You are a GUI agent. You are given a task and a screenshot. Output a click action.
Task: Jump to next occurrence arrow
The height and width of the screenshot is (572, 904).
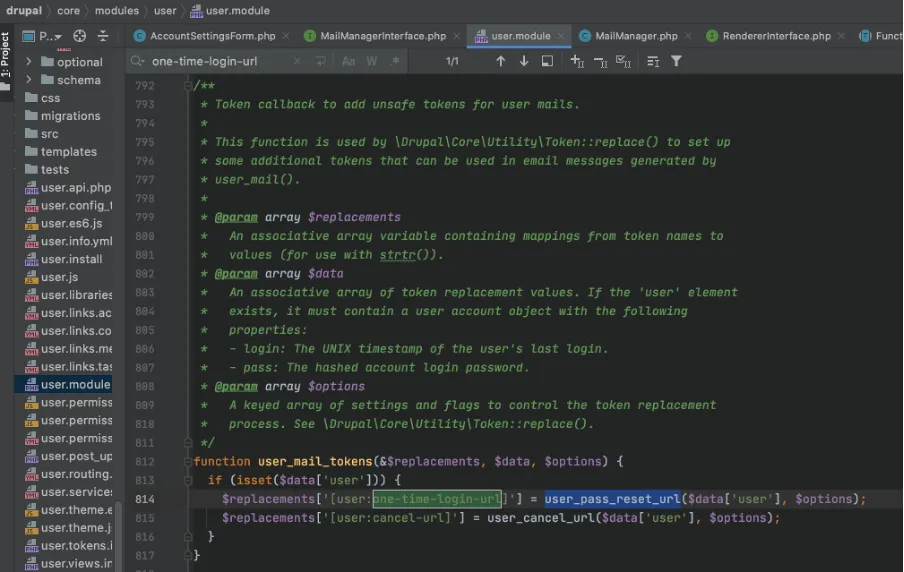pos(523,61)
